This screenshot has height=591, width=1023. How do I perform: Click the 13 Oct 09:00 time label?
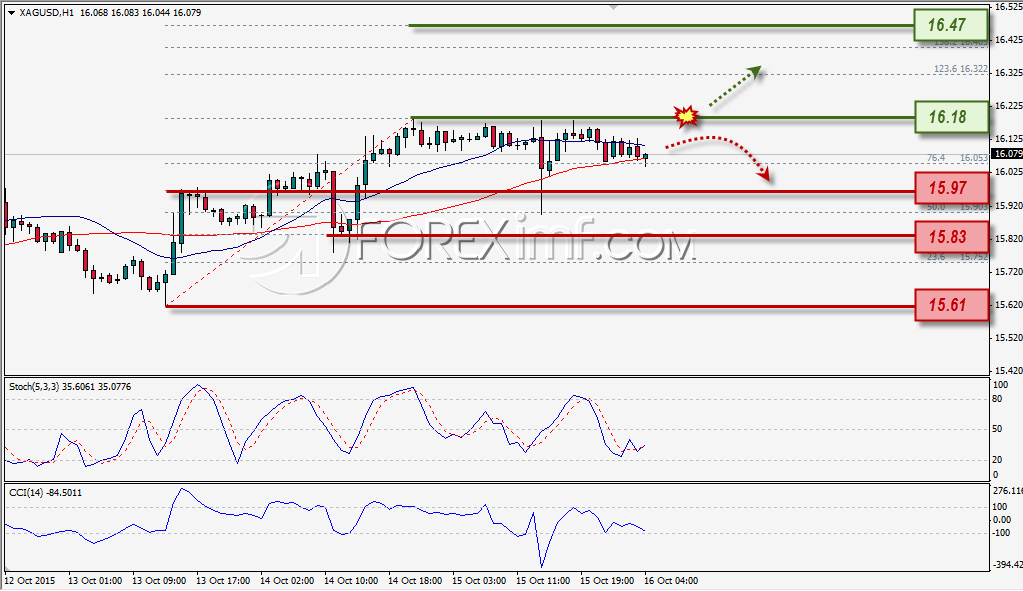click(159, 581)
